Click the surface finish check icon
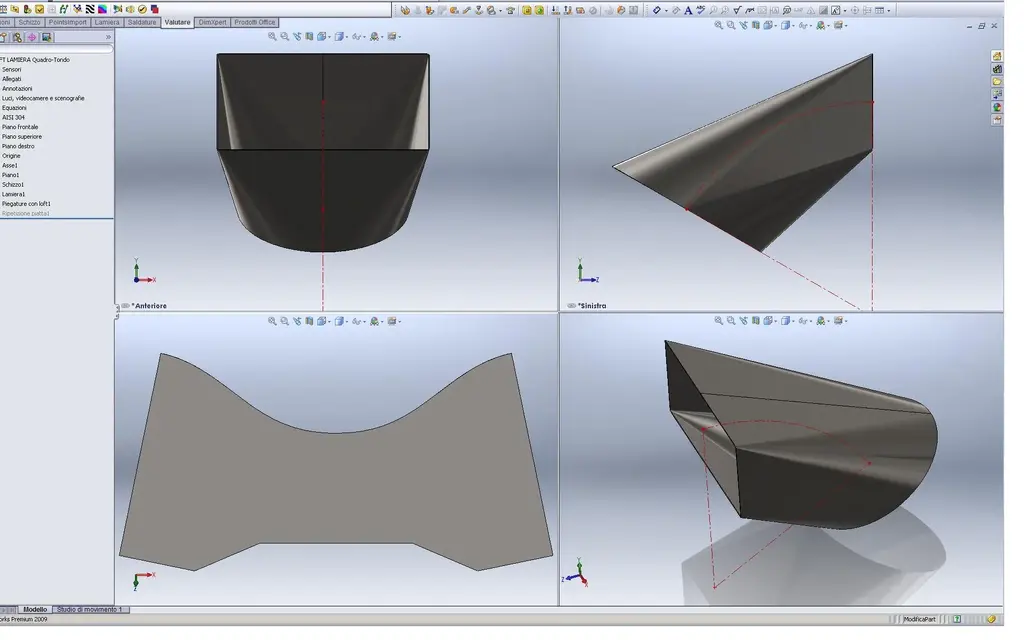Screen dimensions: 1024x640 [x=737, y=10]
